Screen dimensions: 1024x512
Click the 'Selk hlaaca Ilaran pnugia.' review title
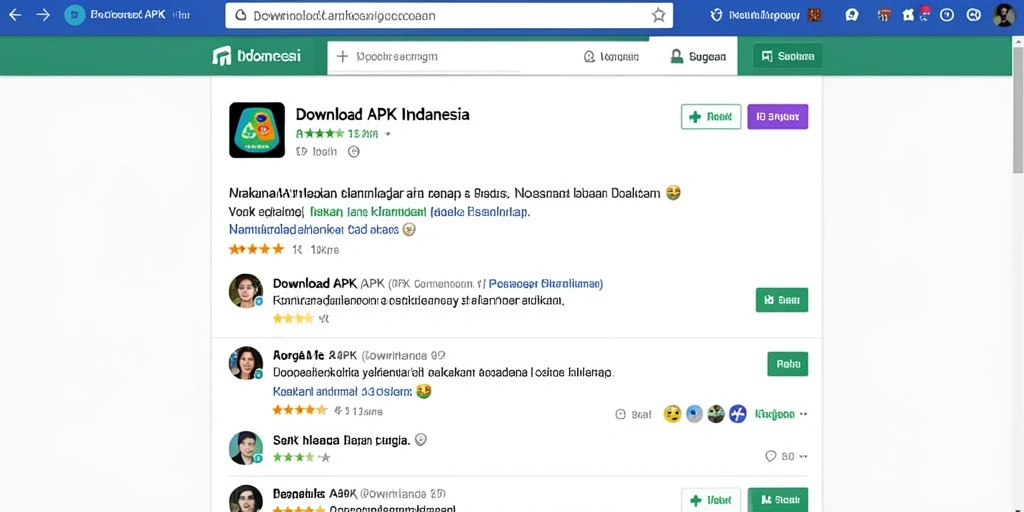coord(341,440)
